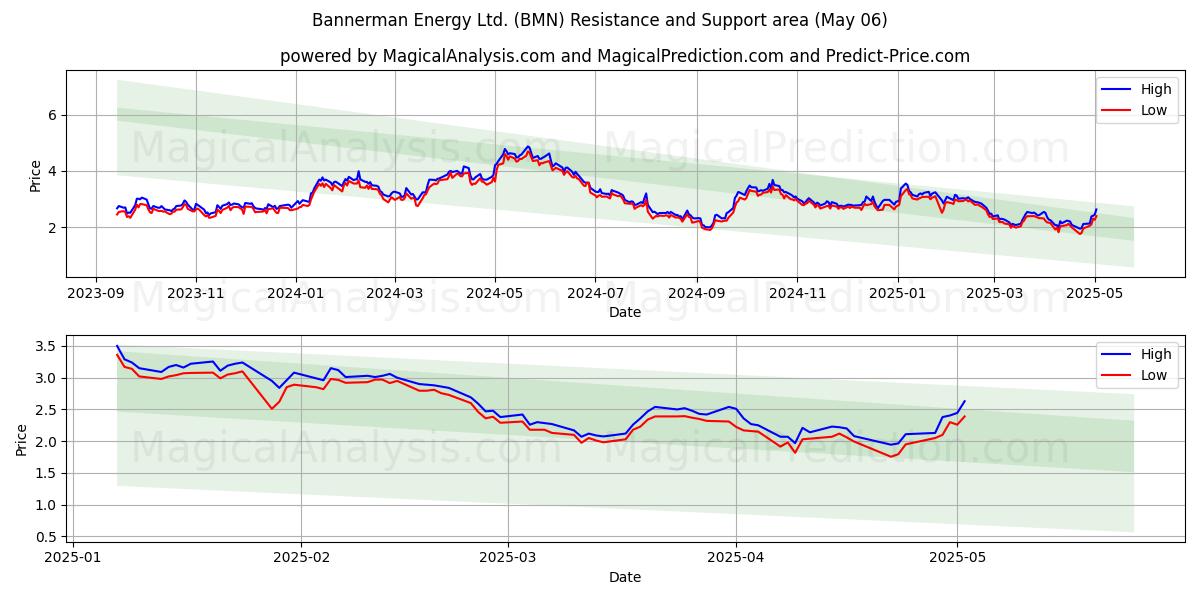Image resolution: width=1200 pixels, height=600 pixels.
Task: Click the '2023-11' x-axis tick label
Action: click(x=195, y=294)
